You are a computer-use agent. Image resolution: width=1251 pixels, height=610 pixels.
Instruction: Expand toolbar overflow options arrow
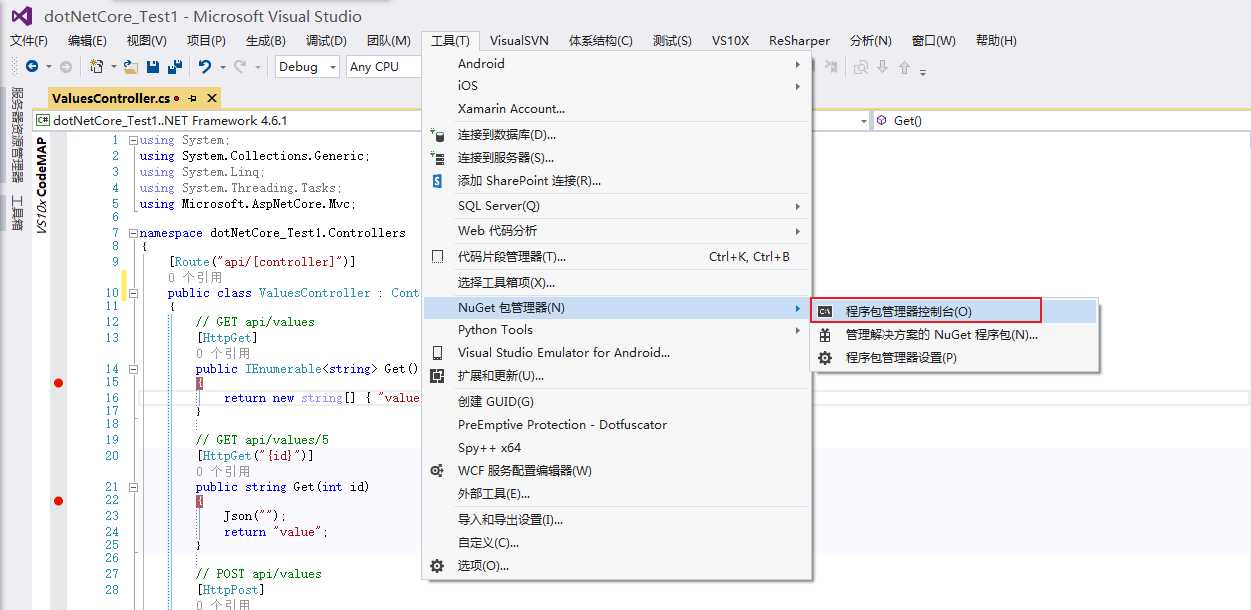point(923,70)
